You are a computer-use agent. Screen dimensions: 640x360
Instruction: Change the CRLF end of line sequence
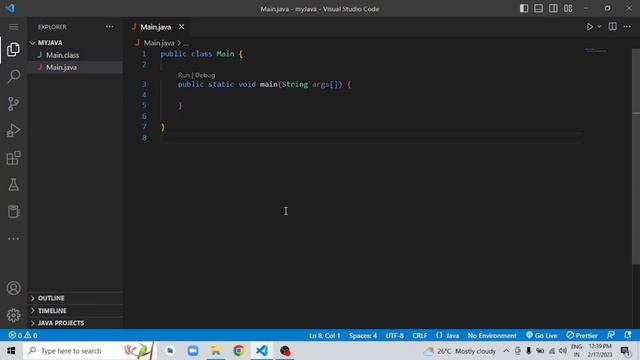click(x=420, y=336)
